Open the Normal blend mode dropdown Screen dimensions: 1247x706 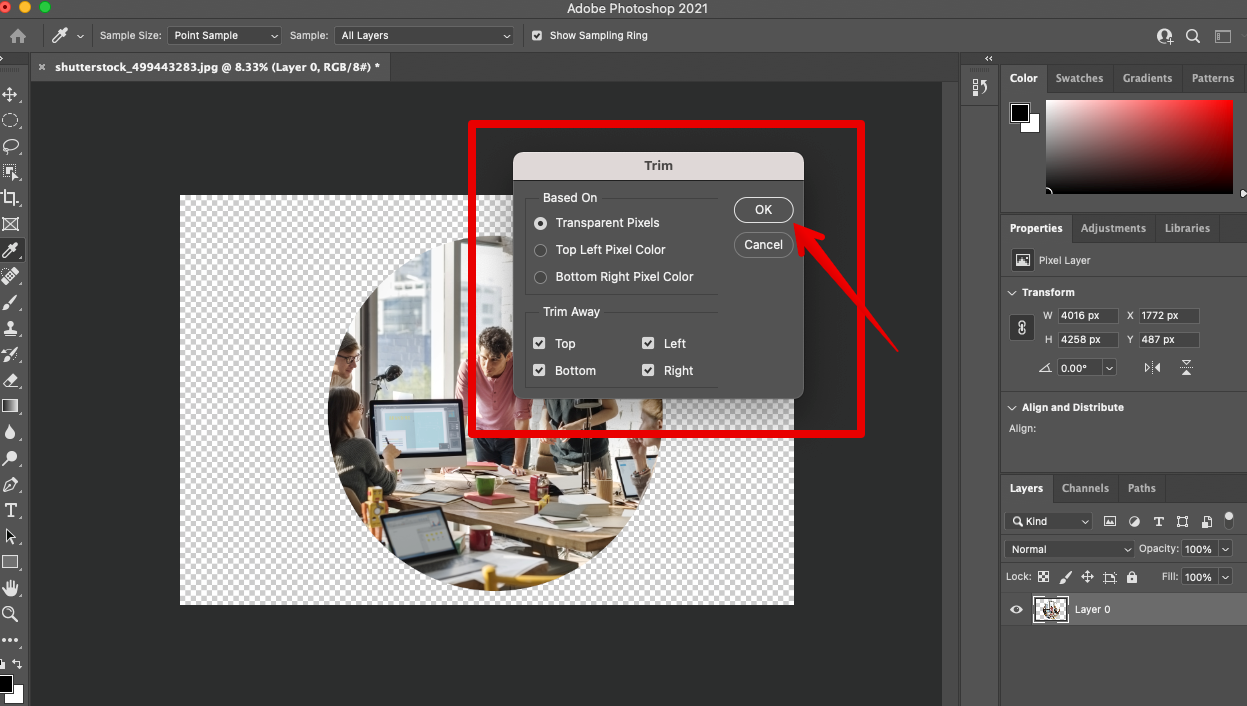point(1070,549)
